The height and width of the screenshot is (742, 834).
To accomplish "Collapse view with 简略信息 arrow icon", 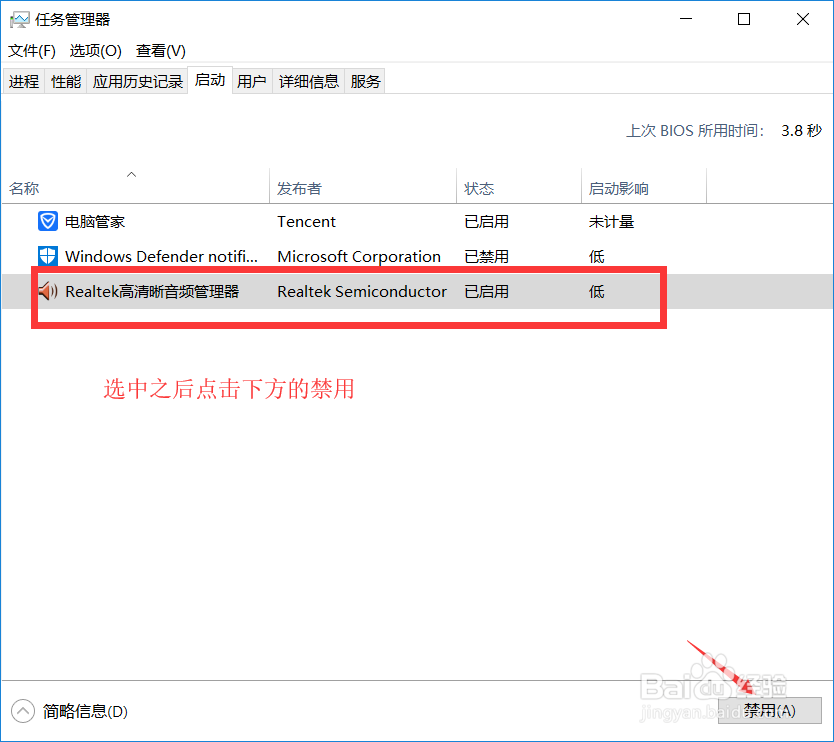I will point(23,711).
